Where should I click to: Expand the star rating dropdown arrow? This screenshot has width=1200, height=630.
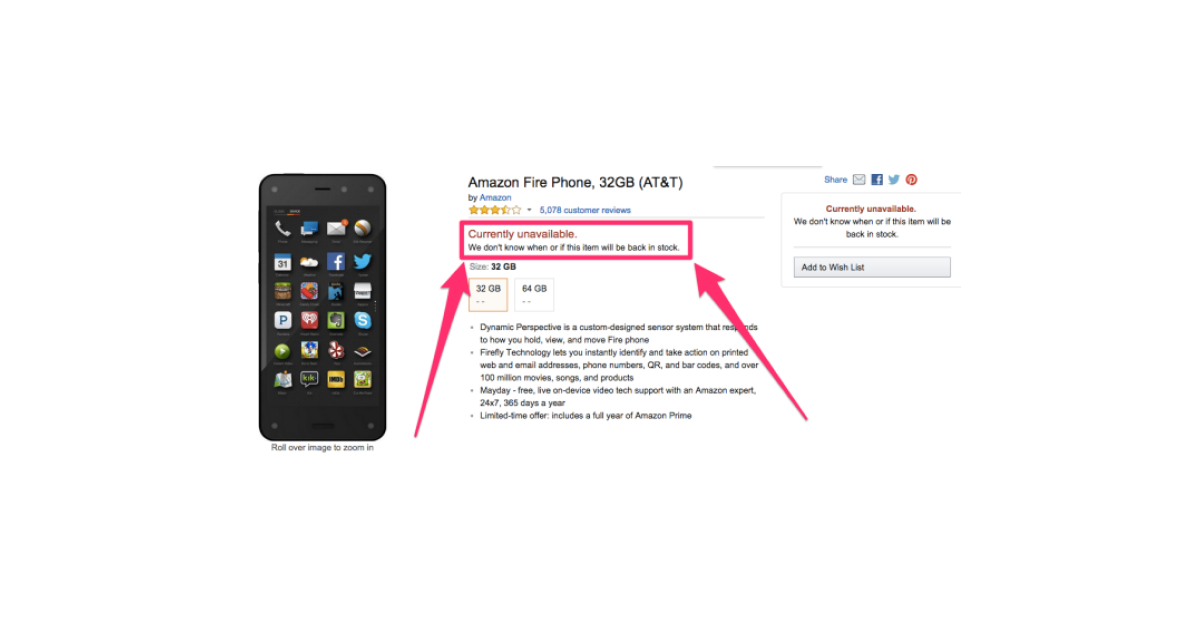529,211
